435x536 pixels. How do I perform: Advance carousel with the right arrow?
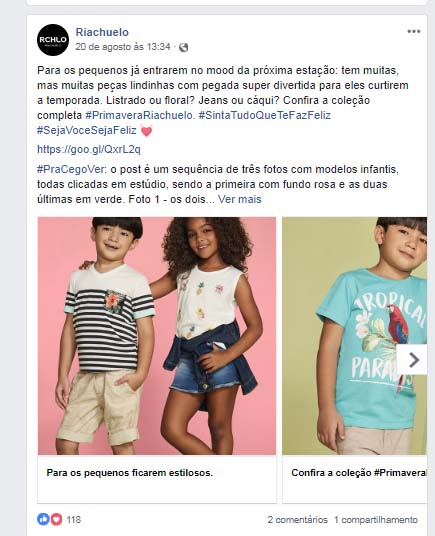point(412,360)
